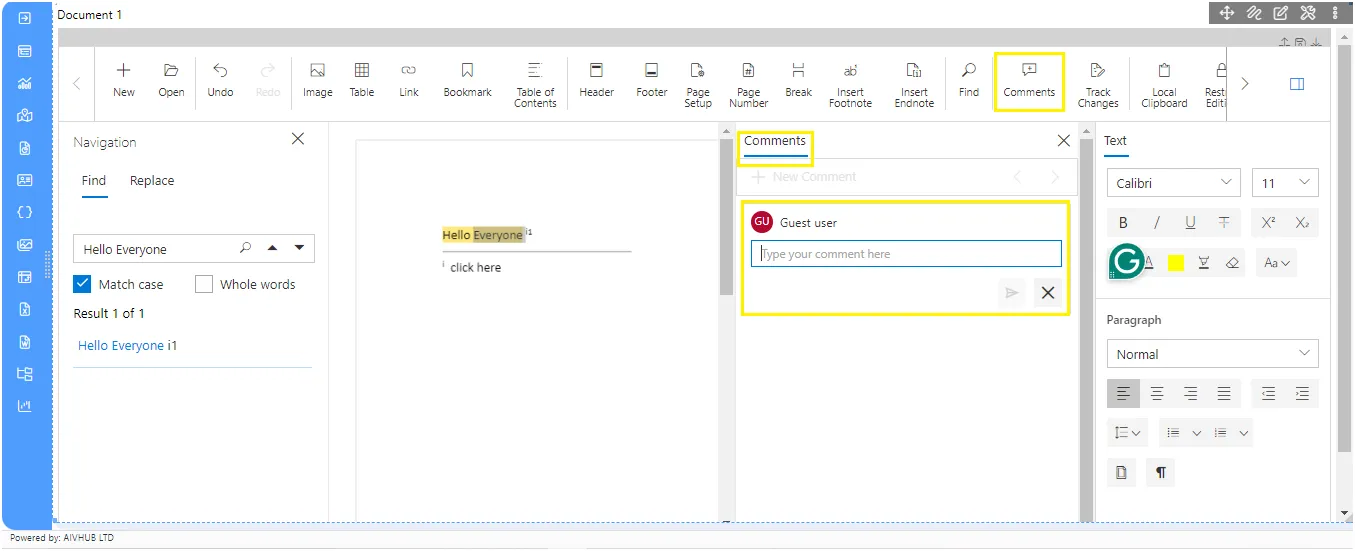This screenshot has width=1355, height=551.
Task: Insert an Image from the toolbar
Action: point(317,81)
